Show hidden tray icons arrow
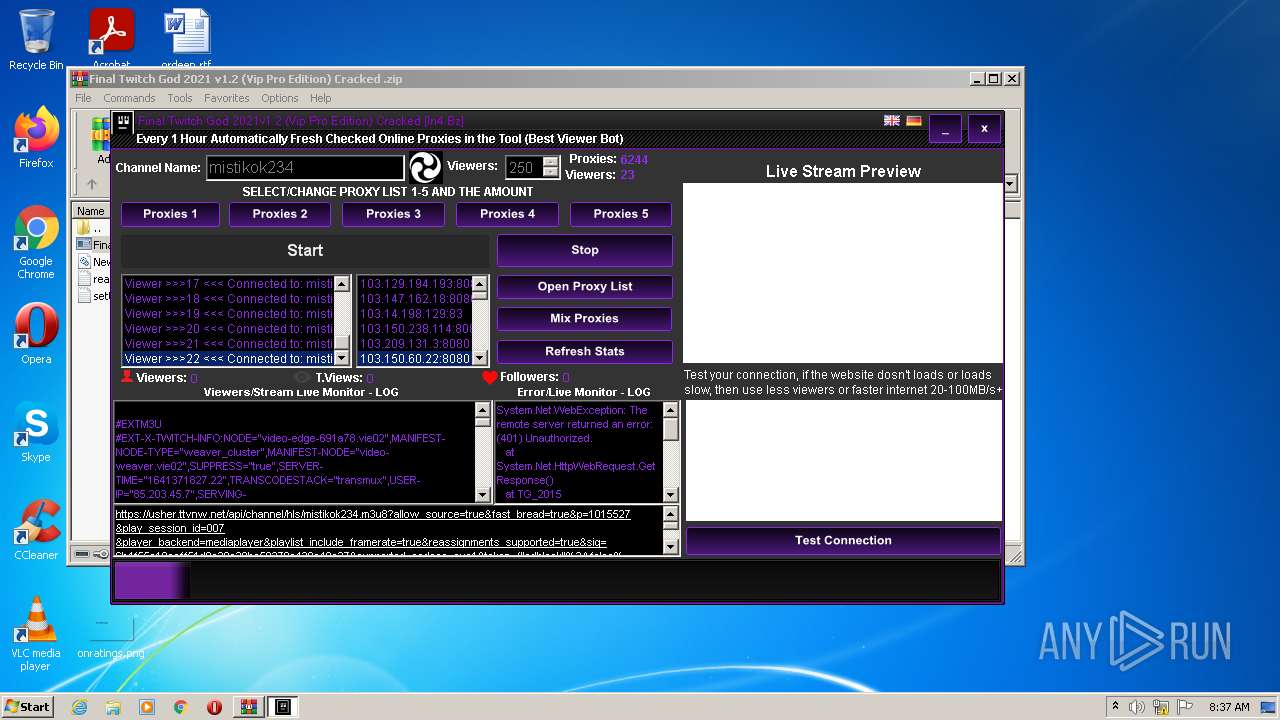Image resolution: width=1280 pixels, height=720 pixels. 1114,707
